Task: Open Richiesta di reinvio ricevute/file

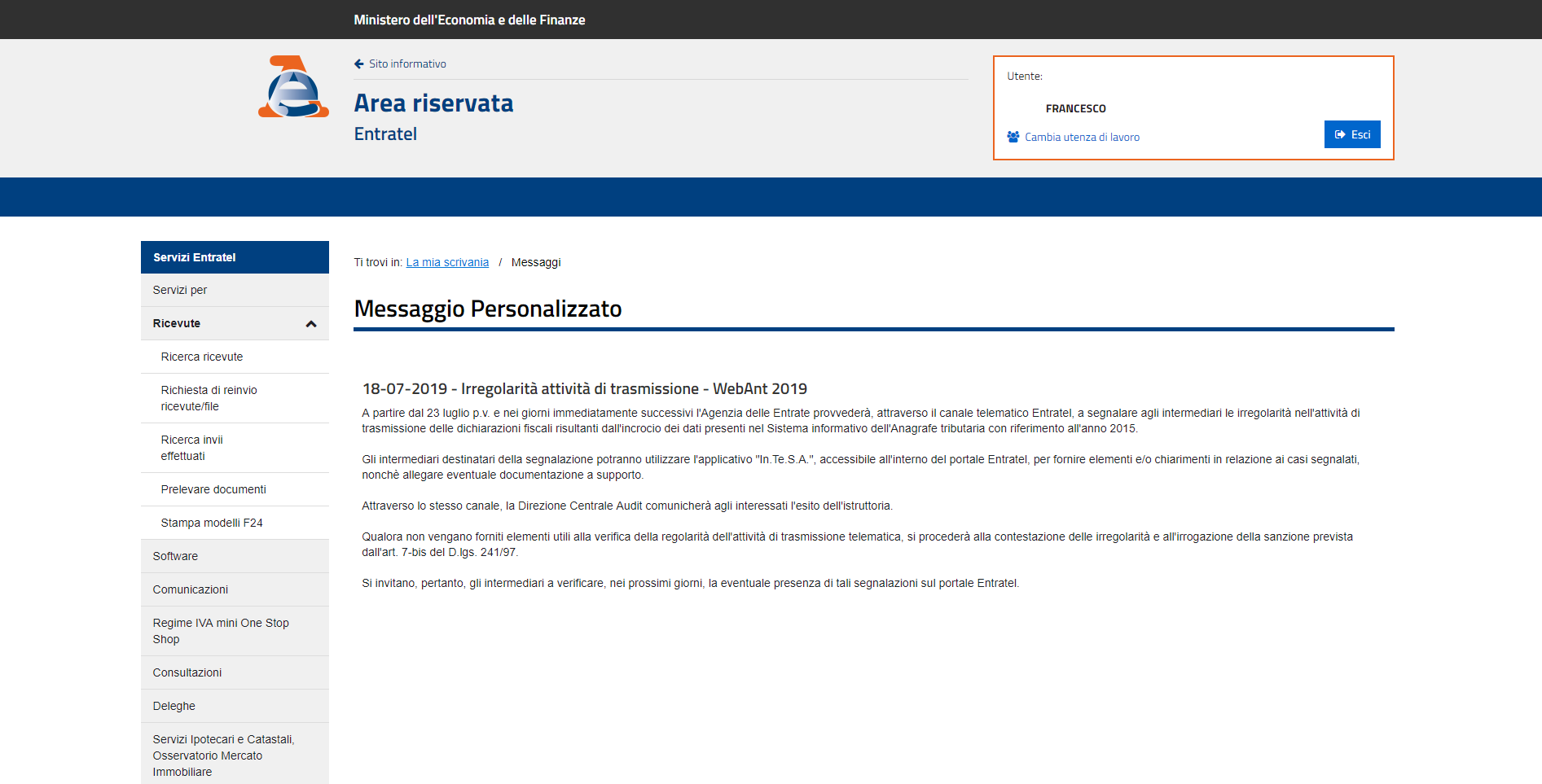Action: click(x=235, y=398)
